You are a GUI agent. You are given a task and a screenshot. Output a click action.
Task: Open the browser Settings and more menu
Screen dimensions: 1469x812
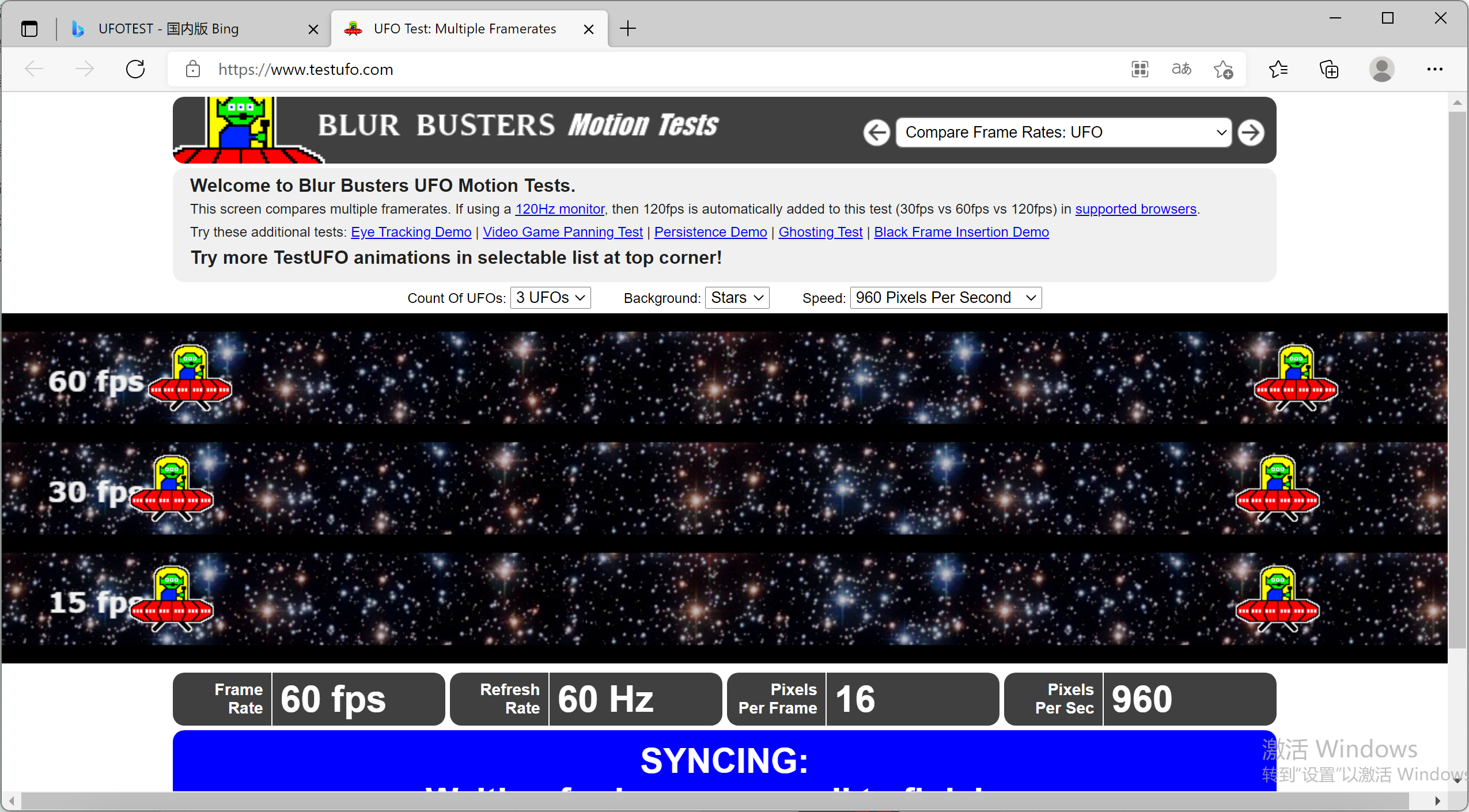[x=1434, y=69]
